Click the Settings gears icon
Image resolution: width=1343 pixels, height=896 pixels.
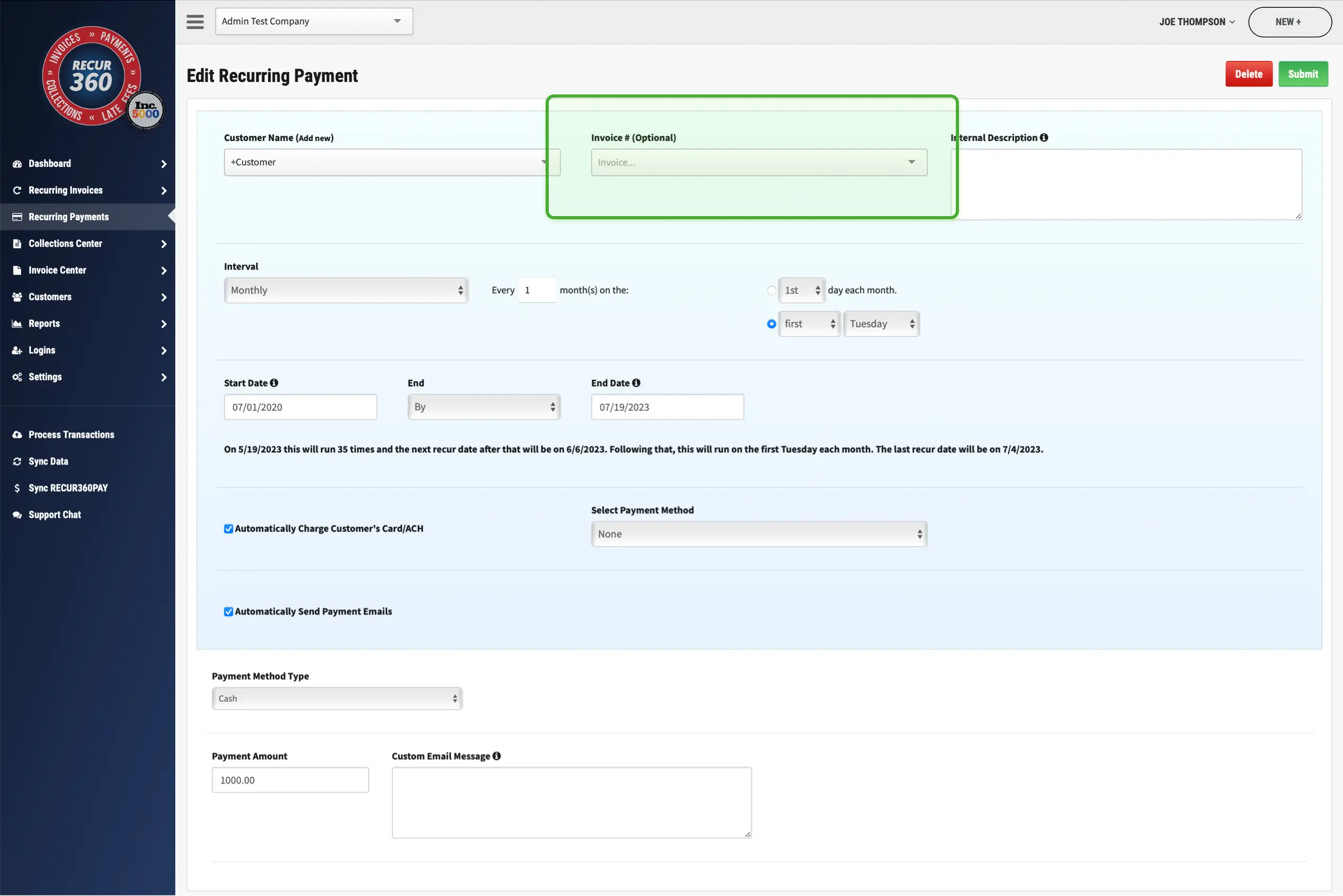(x=17, y=377)
